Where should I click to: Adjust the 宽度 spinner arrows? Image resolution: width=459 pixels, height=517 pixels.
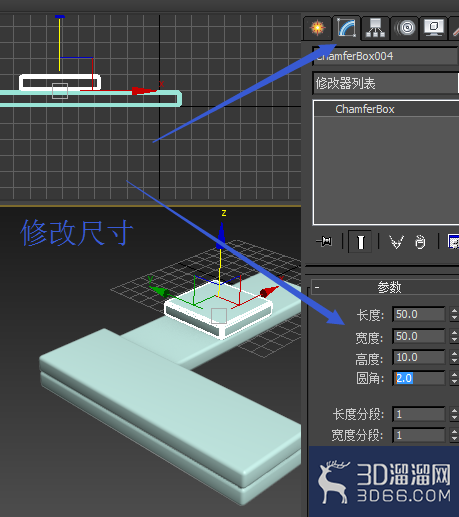point(454,336)
